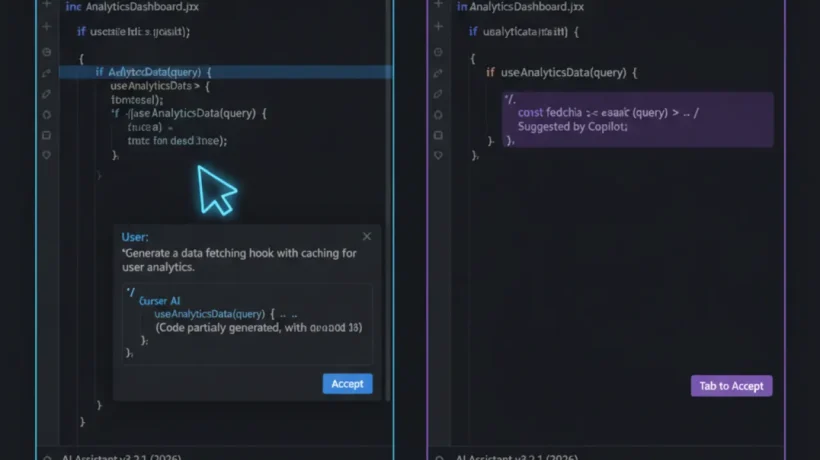Click 'useAnalyticsData(query)' inside the popup code

coord(209,314)
